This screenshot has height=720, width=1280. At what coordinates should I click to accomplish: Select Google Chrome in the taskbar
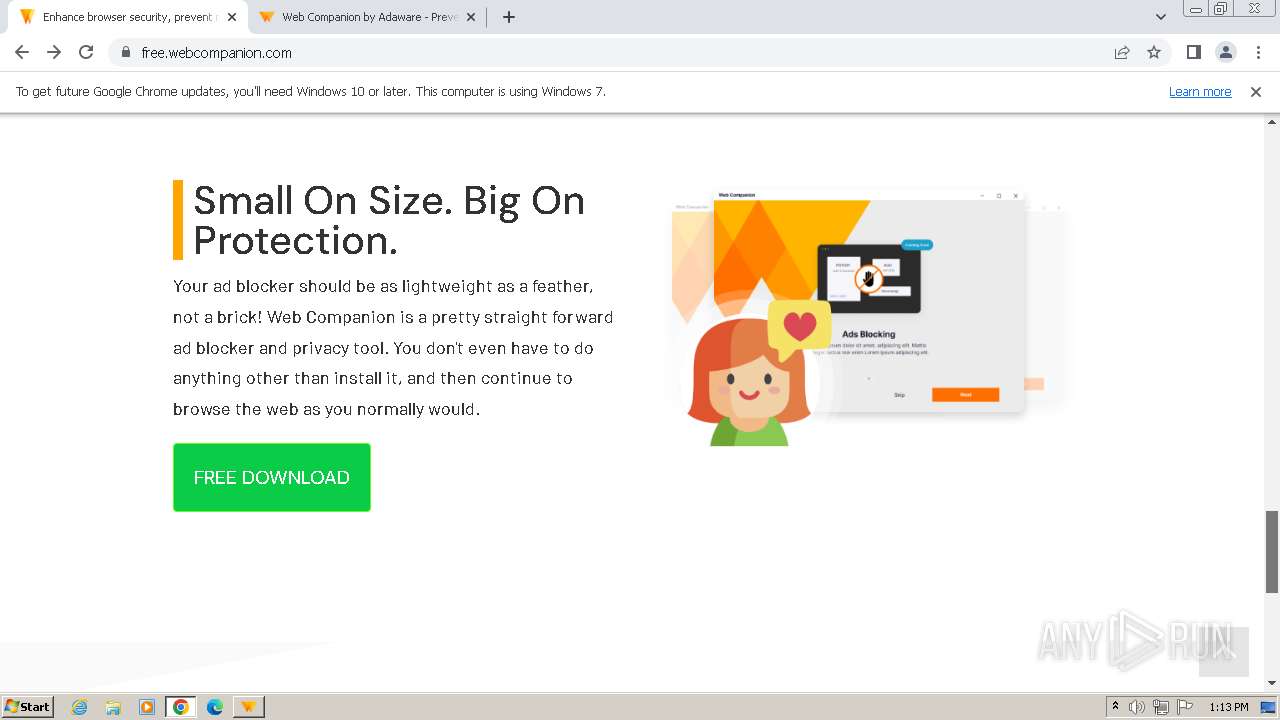coord(181,707)
